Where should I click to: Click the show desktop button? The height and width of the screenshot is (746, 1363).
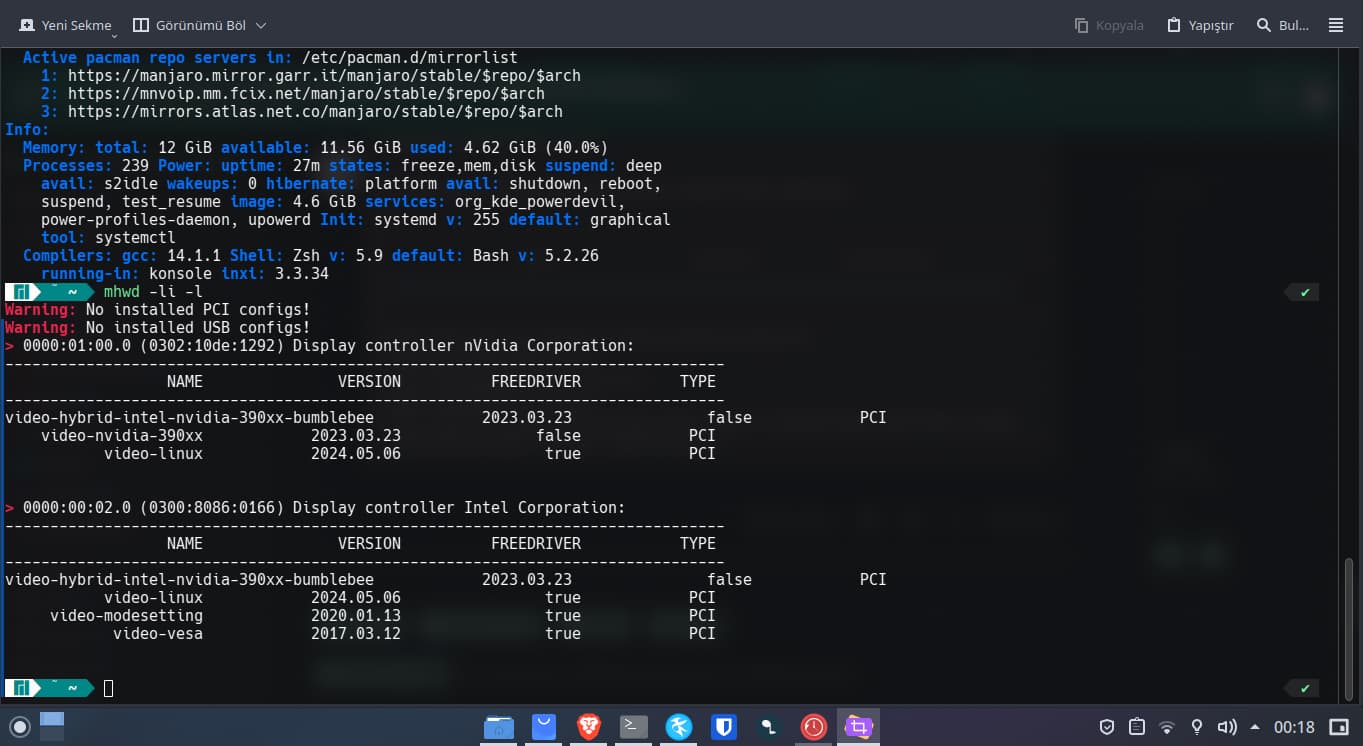coord(1339,727)
